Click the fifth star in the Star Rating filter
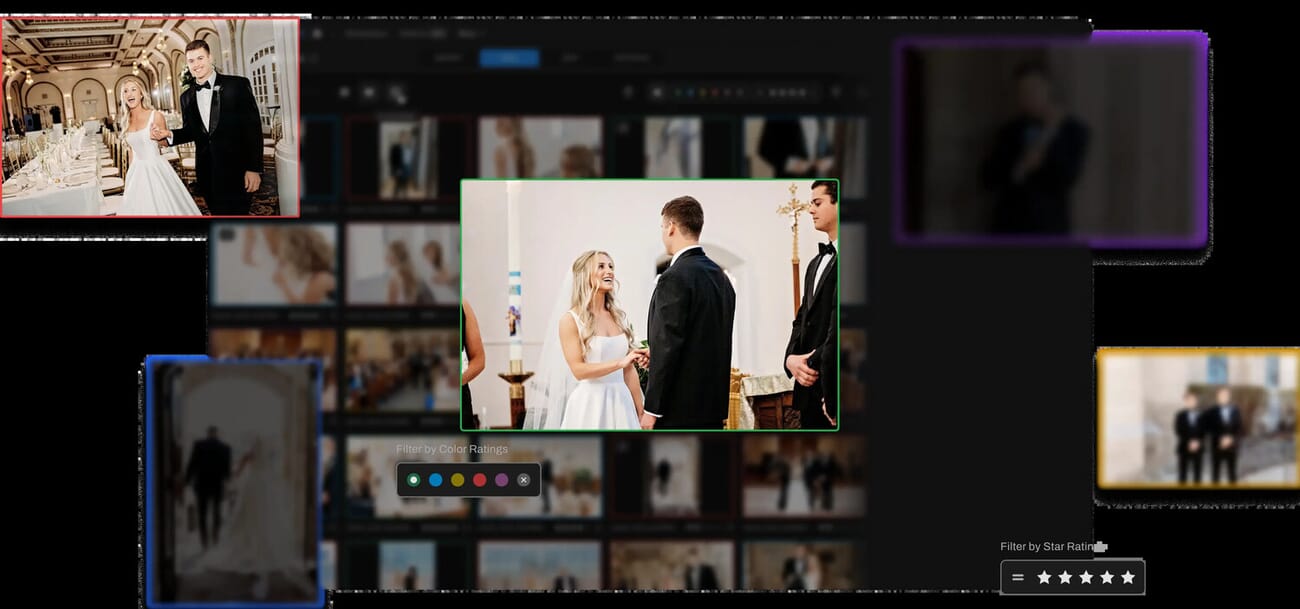The image size is (1300, 609). point(1128,577)
